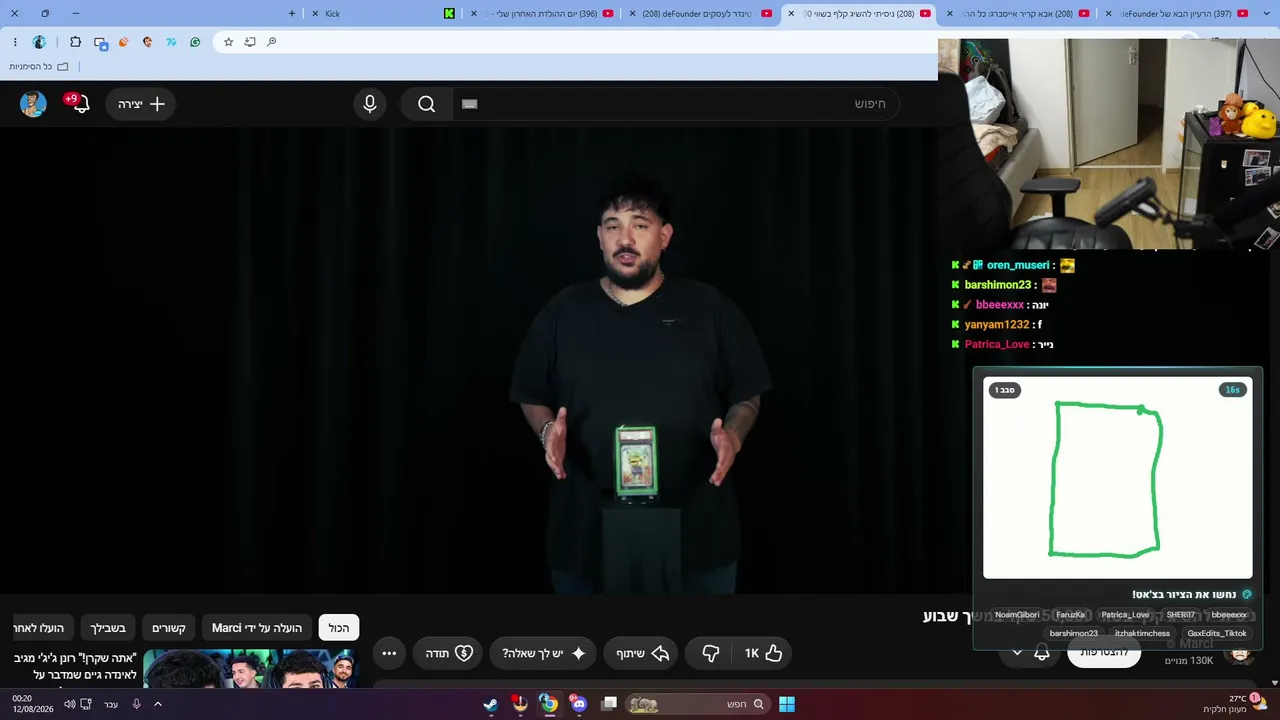Open Discord from the taskbar
Image resolution: width=1280 pixels, height=720 pixels.
point(579,704)
